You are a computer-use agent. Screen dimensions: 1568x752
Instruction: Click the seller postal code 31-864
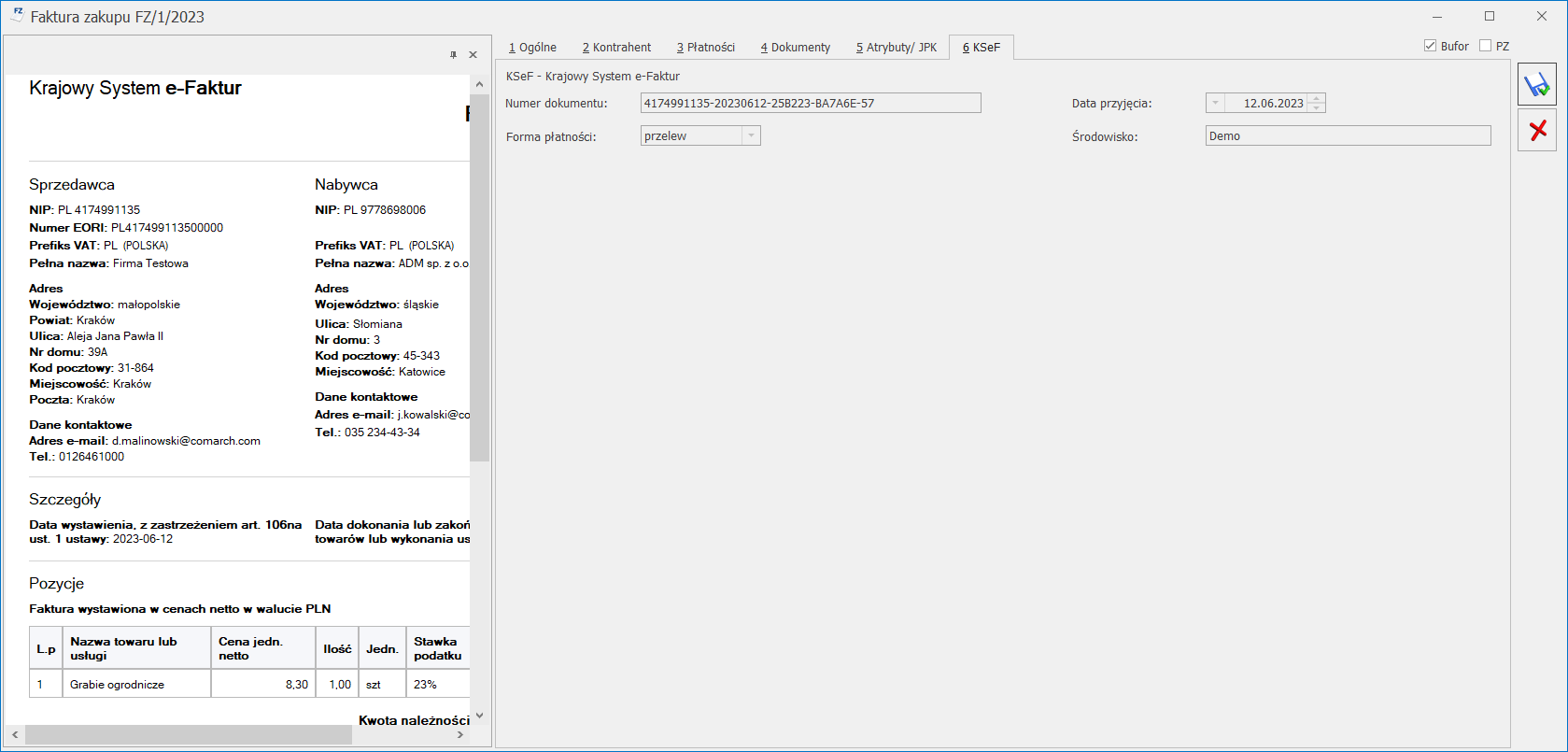tap(135, 368)
